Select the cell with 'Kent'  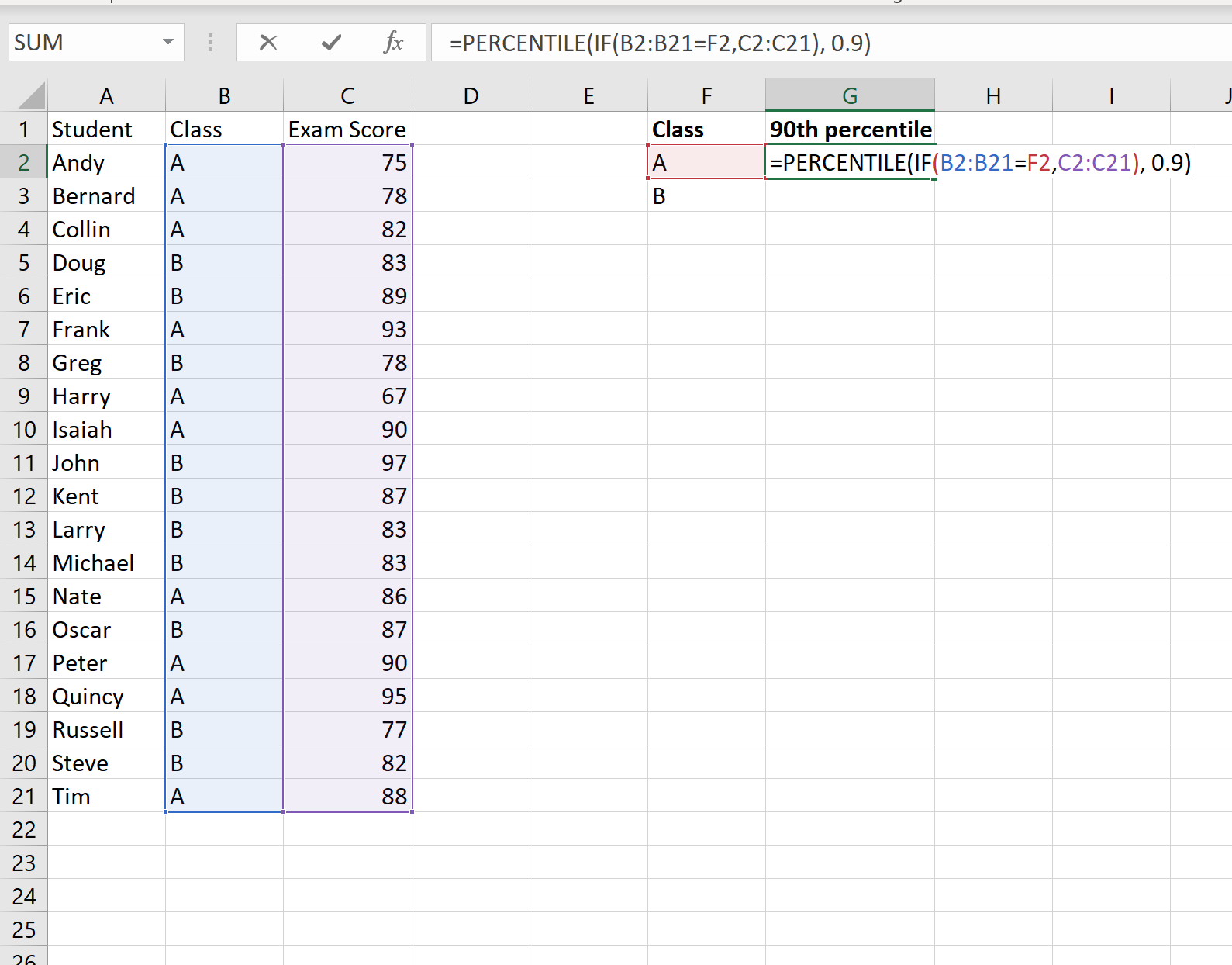[x=106, y=496]
